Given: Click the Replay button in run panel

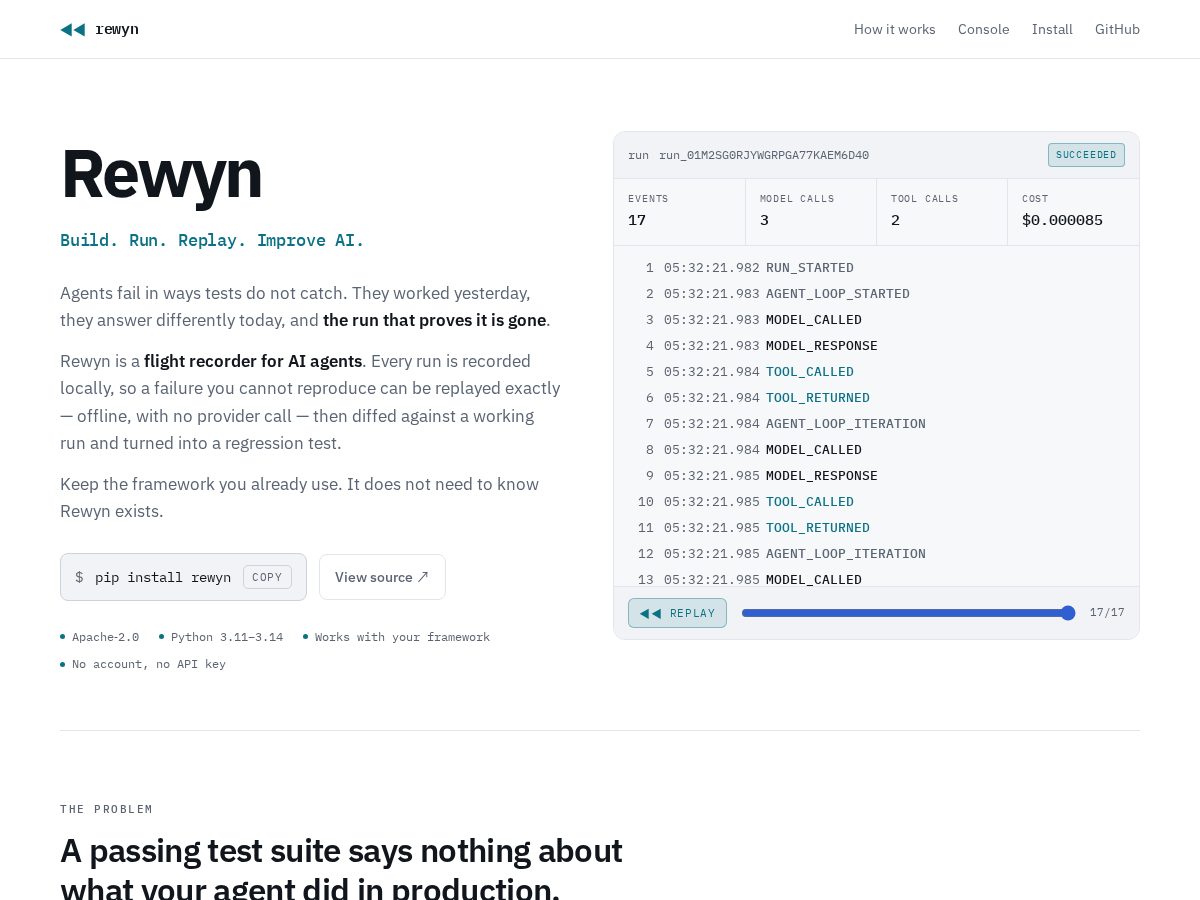Looking at the screenshot, I should (677, 613).
